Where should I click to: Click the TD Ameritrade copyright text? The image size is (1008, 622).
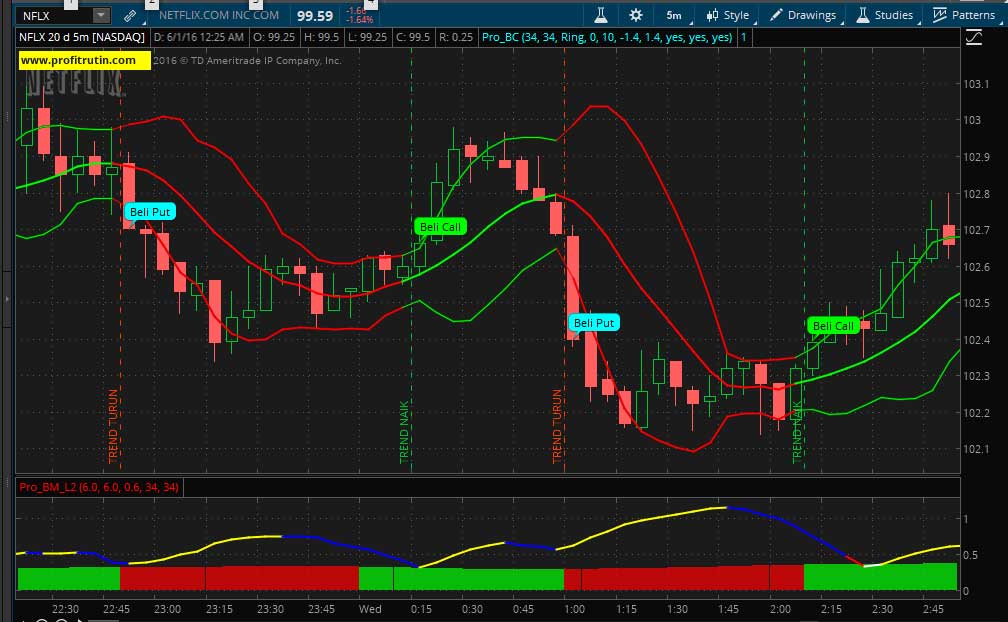248,60
